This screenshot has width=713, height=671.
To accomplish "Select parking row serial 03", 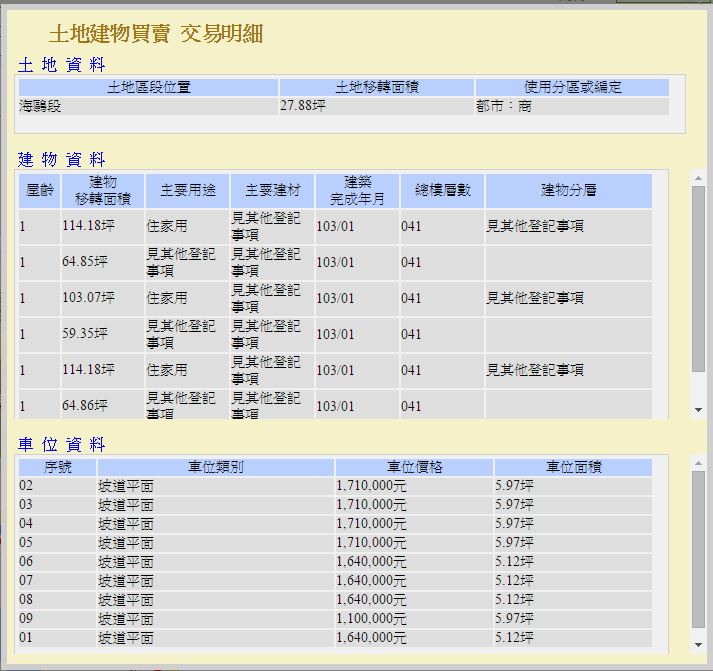I will [x=336, y=505].
